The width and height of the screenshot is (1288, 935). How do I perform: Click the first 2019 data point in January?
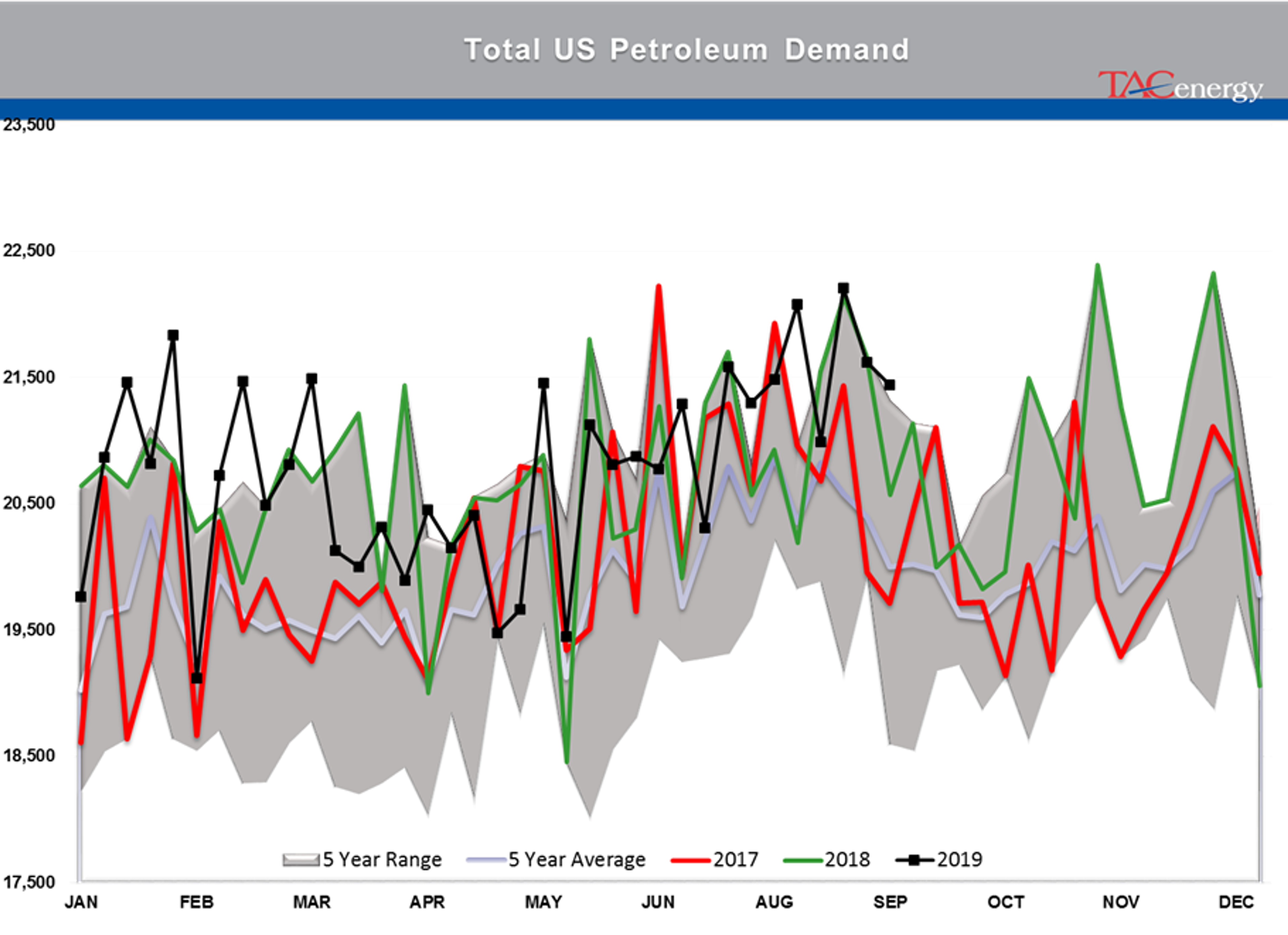[x=80, y=597]
